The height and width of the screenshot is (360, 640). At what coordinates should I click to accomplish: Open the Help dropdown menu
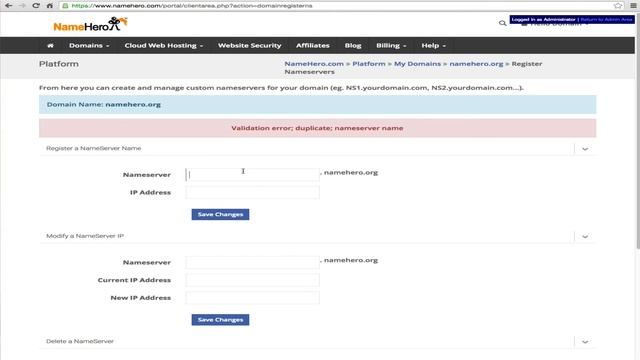[433, 46]
